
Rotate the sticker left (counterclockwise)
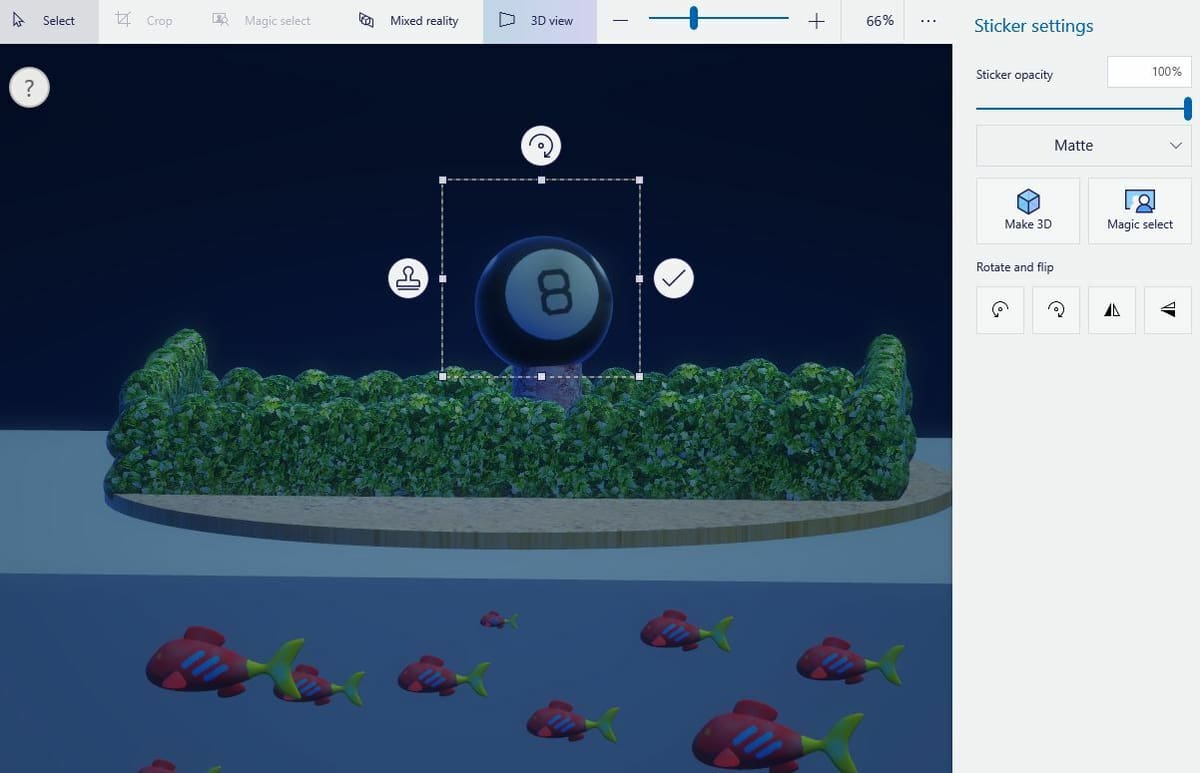click(1000, 309)
